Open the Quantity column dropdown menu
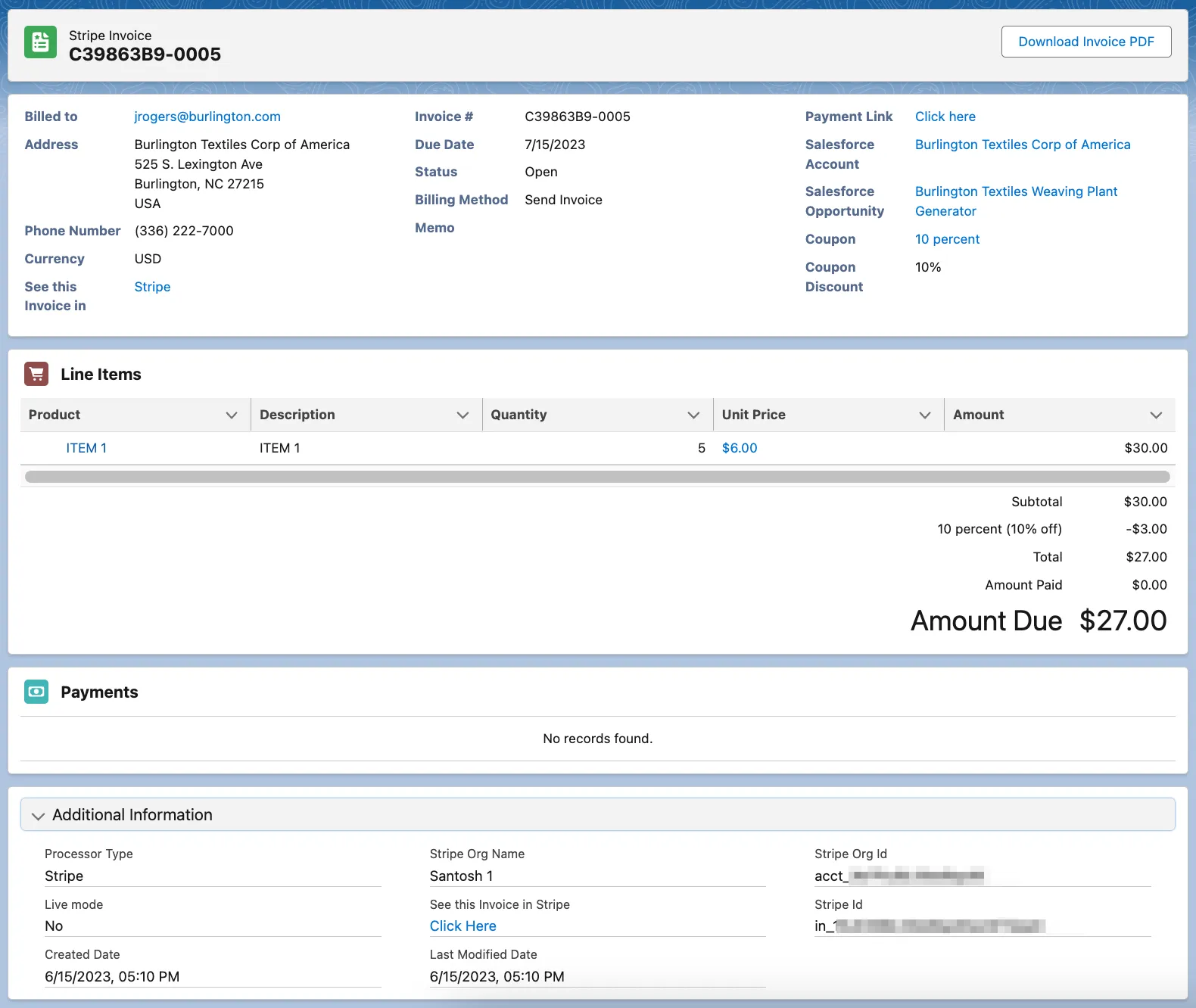This screenshot has height=1008, width=1196. (693, 415)
